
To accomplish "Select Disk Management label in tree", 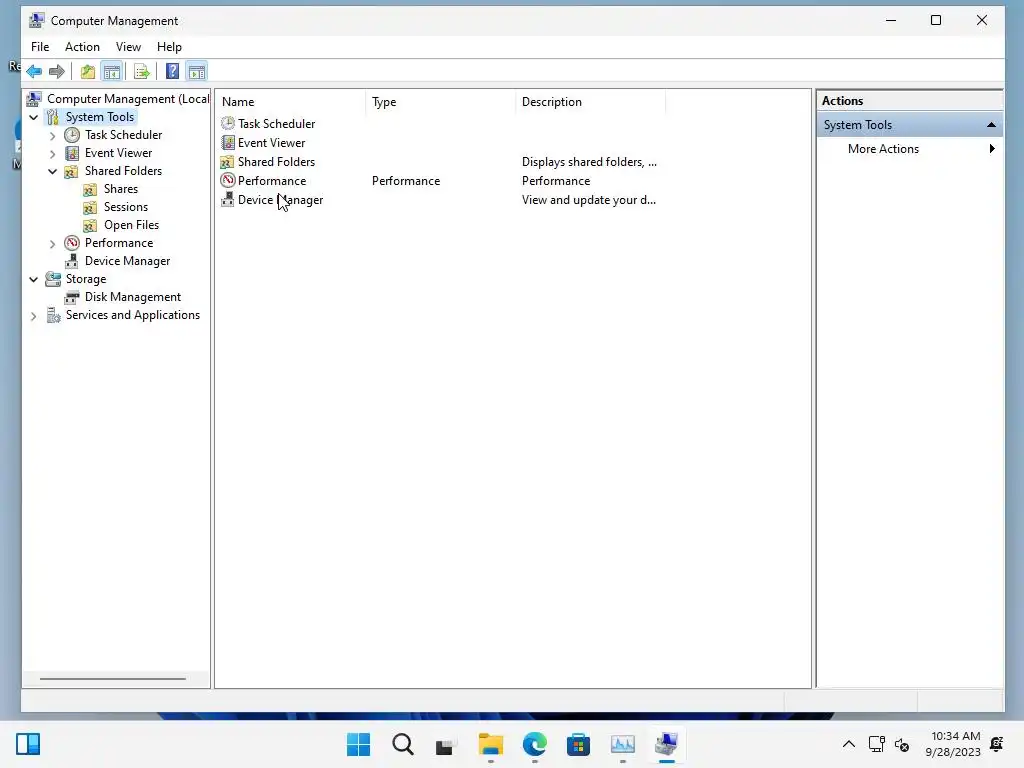I will (133, 297).
